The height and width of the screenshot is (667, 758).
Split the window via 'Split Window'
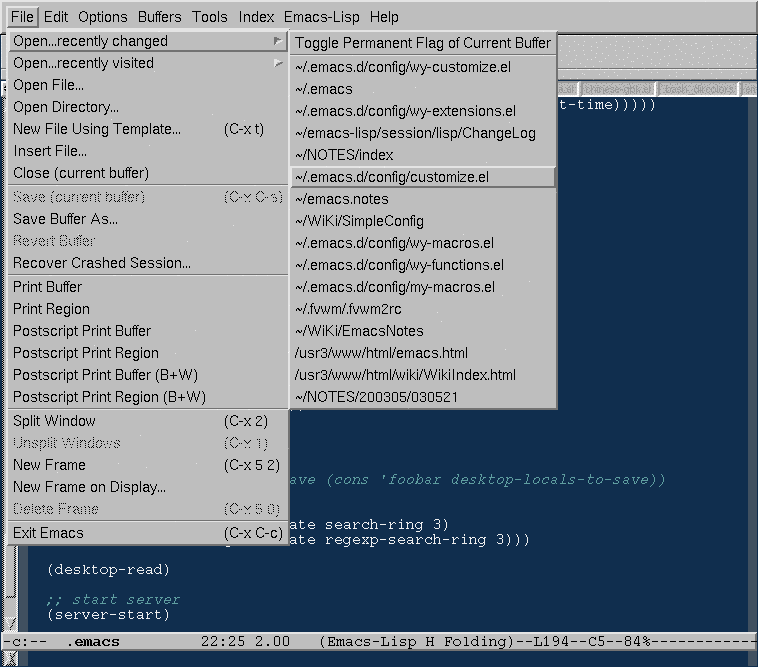point(54,421)
